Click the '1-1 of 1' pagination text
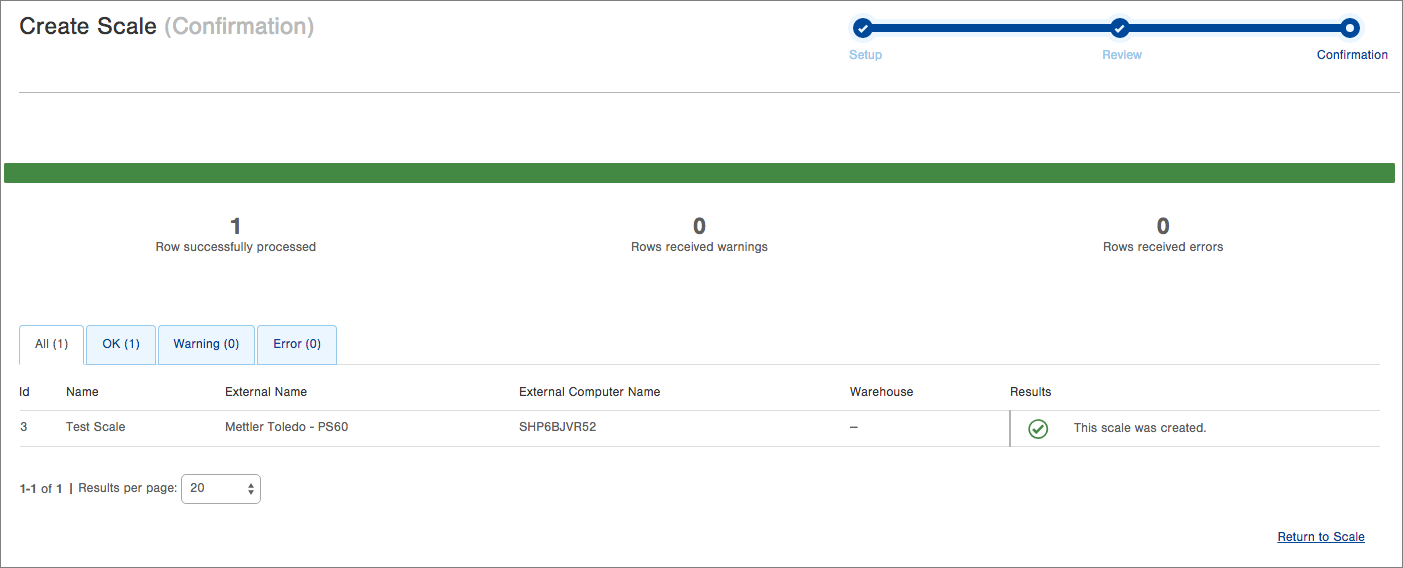Viewport: 1403px width, 568px height. (41, 489)
